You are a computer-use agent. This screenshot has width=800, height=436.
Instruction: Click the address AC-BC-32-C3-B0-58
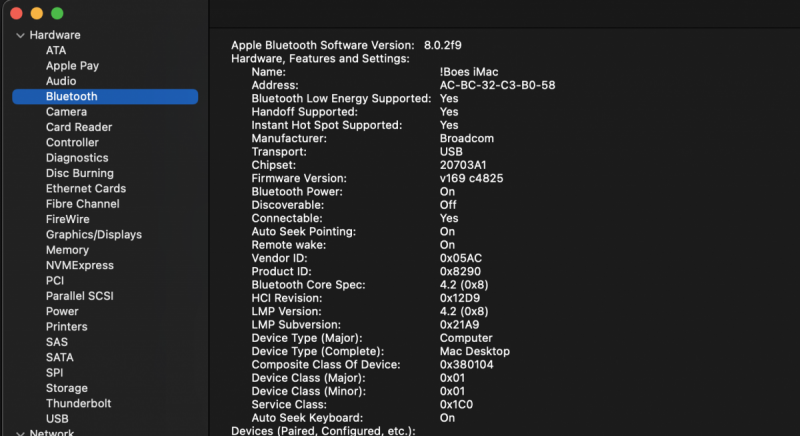click(497, 85)
